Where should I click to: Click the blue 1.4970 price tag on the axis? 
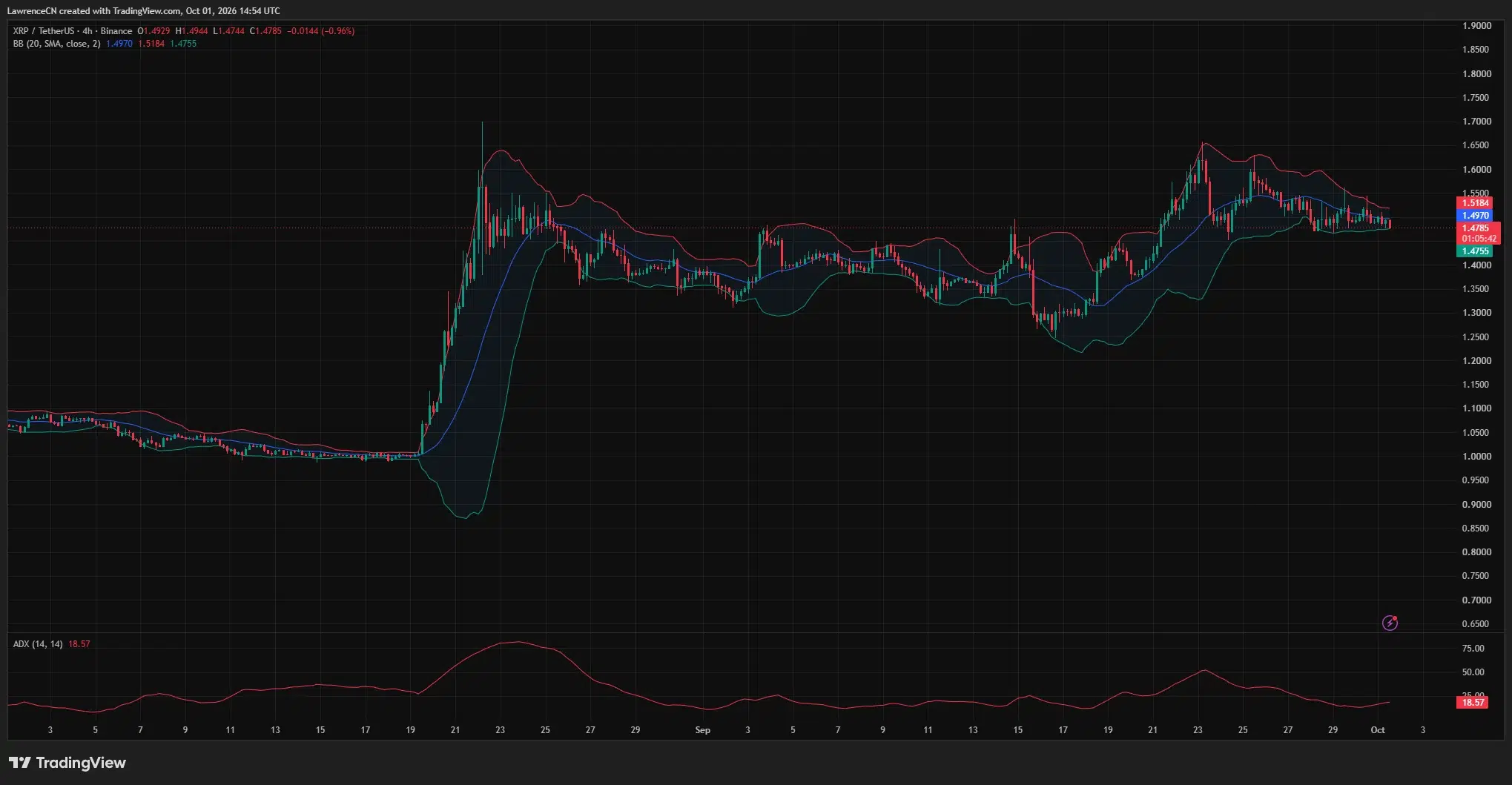(1475, 216)
